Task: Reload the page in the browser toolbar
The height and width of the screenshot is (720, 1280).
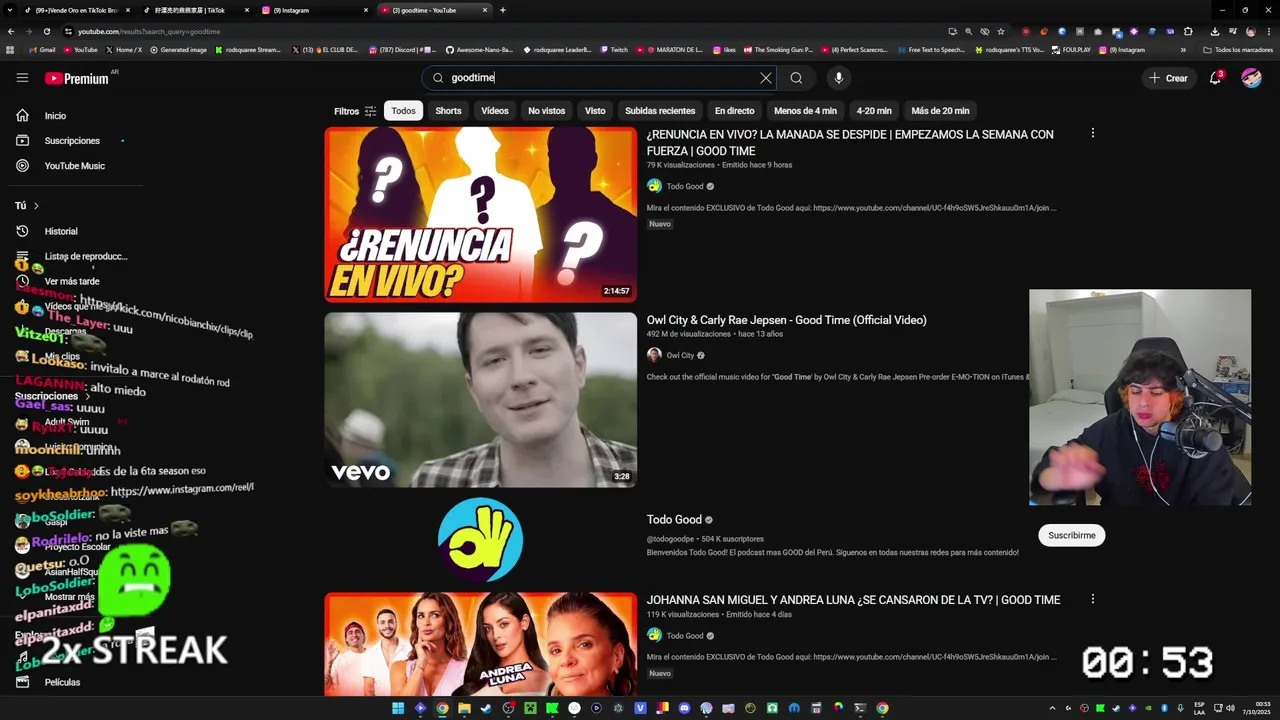Action: [46, 31]
